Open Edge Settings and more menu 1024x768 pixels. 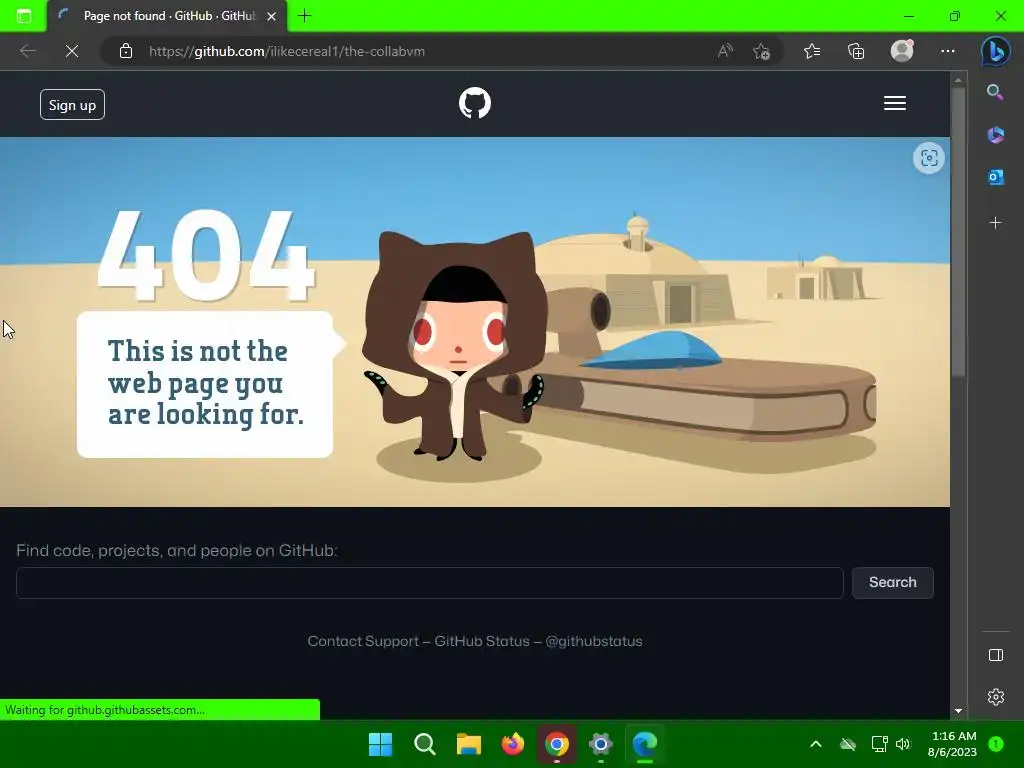click(948, 51)
